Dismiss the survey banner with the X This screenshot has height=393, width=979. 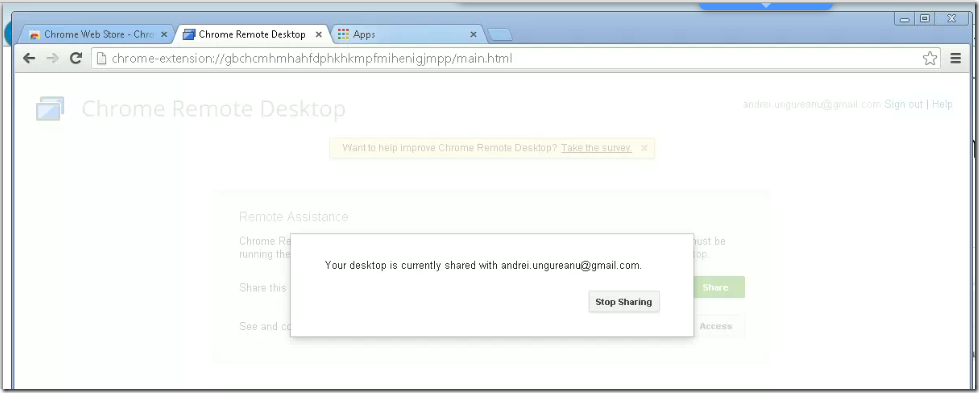point(644,148)
